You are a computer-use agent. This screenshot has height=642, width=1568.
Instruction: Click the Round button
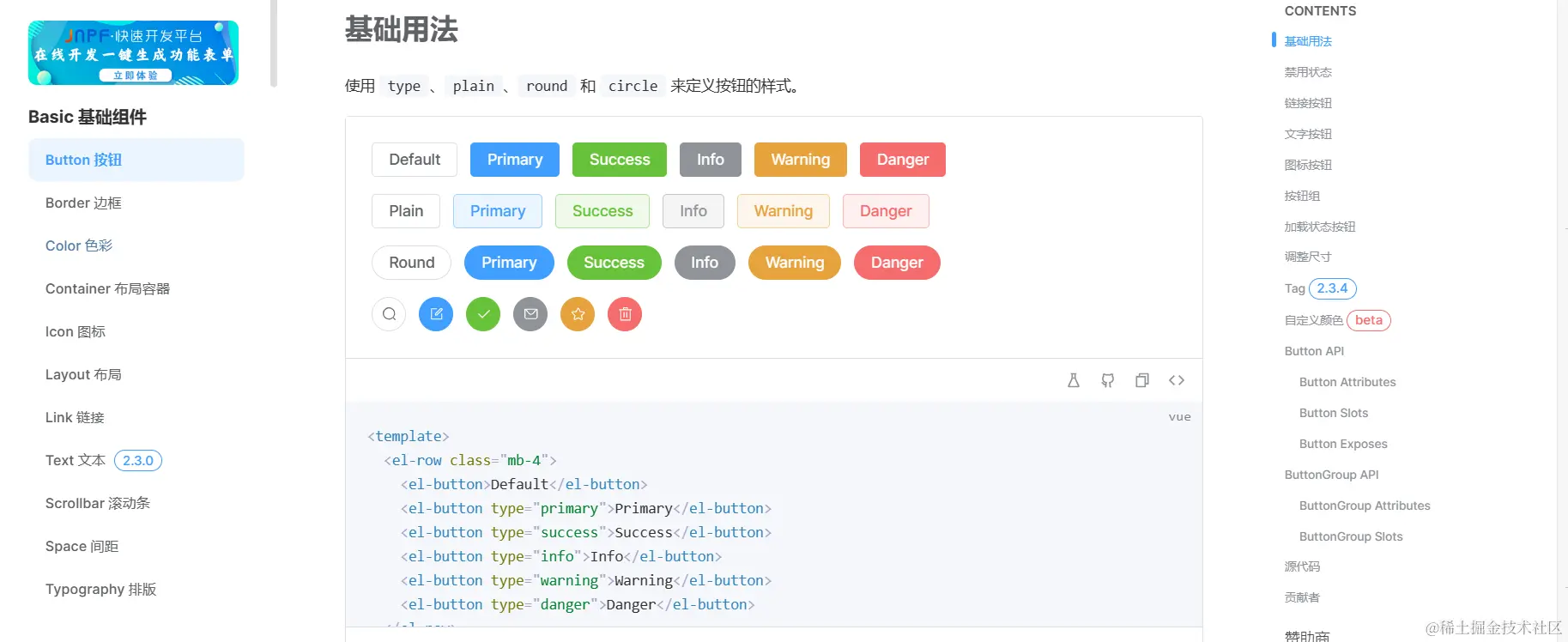(412, 263)
